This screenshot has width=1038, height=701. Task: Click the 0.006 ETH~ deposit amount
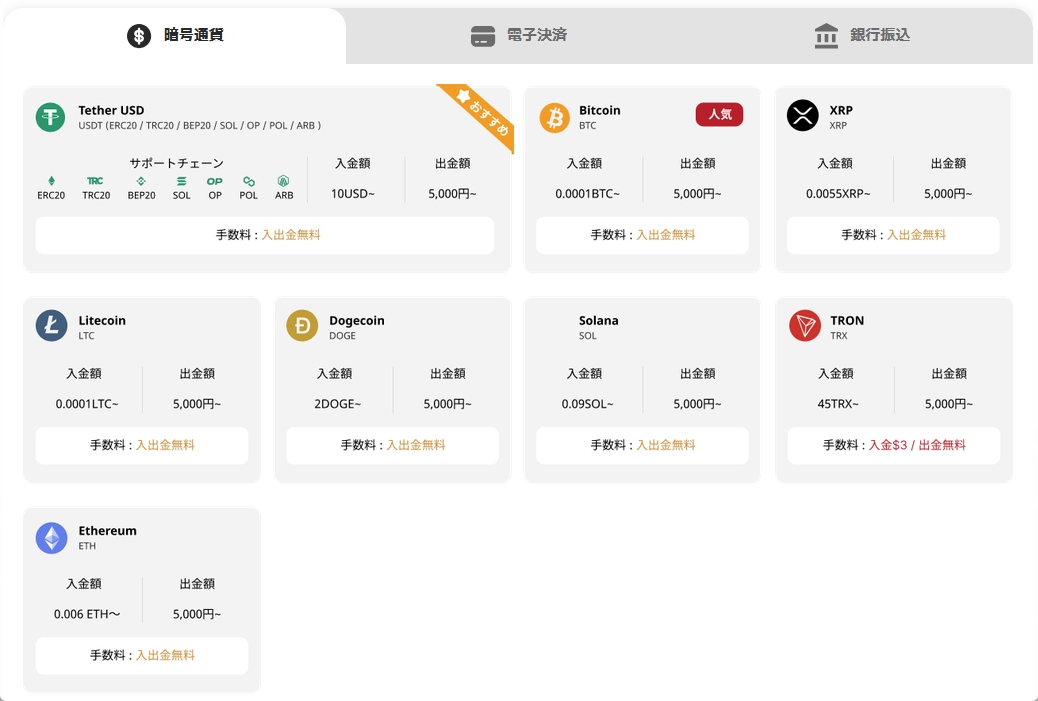(x=87, y=614)
